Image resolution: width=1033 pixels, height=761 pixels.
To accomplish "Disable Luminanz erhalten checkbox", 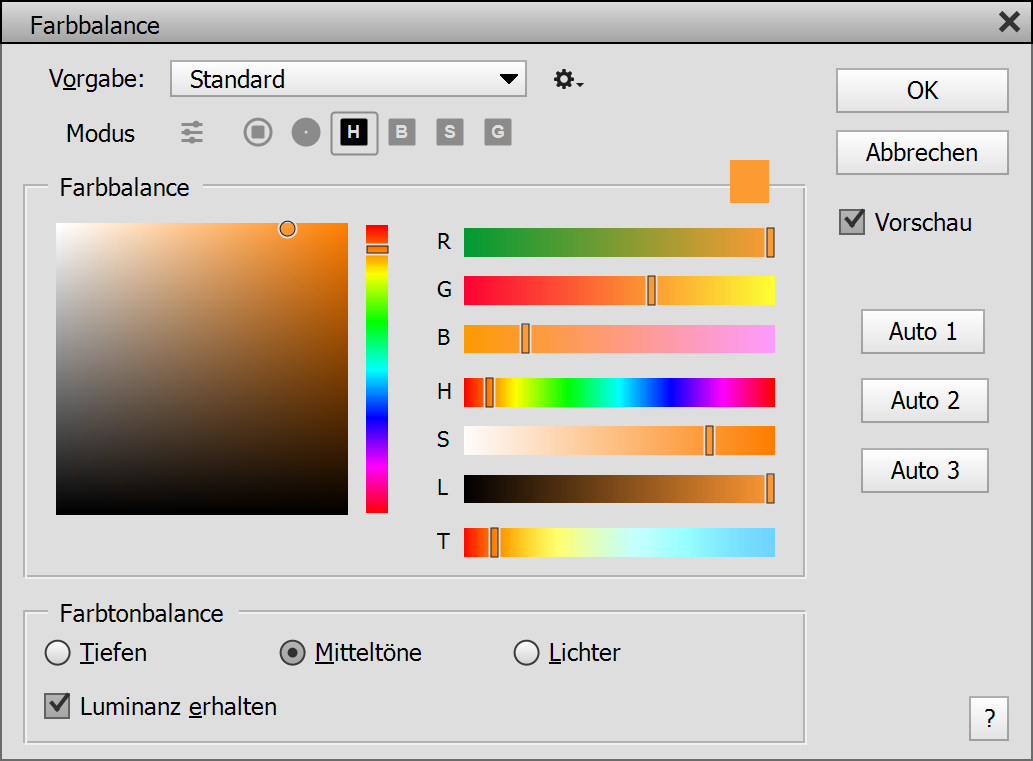I will coord(57,707).
